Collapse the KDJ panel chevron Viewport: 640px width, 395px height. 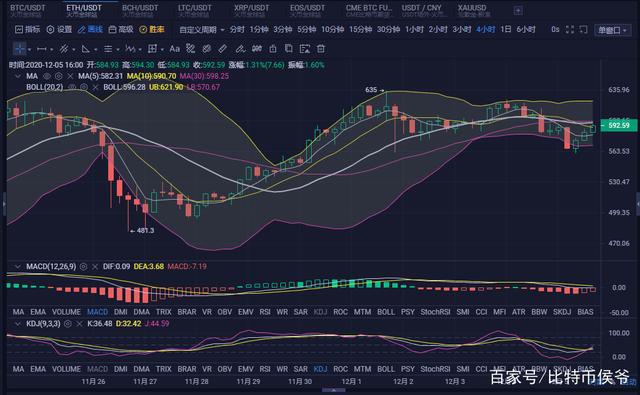tap(18, 324)
